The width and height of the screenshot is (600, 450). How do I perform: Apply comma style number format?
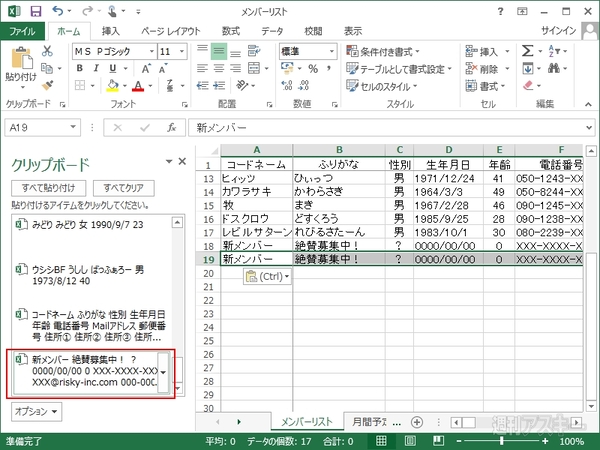(x=329, y=68)
